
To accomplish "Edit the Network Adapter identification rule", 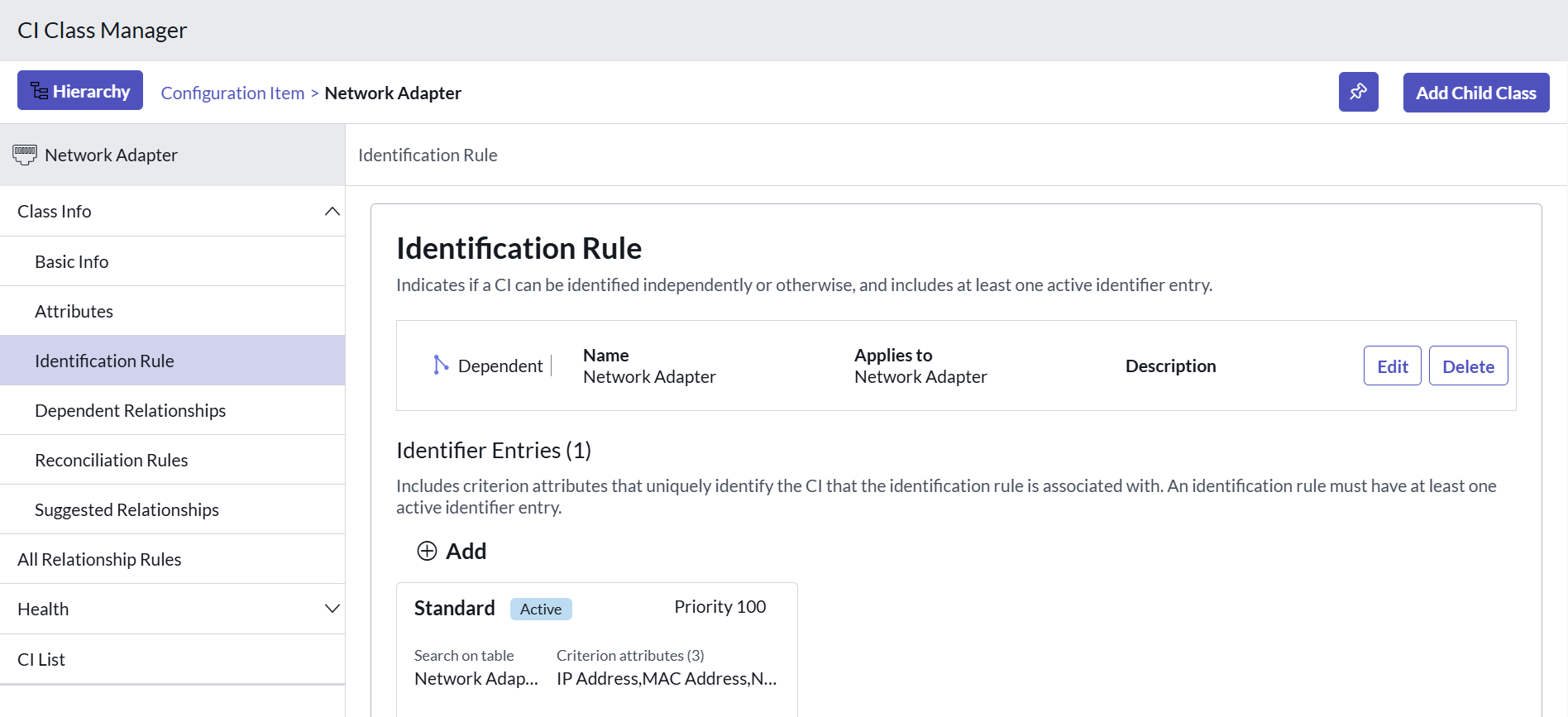I will pos(1392,366).
